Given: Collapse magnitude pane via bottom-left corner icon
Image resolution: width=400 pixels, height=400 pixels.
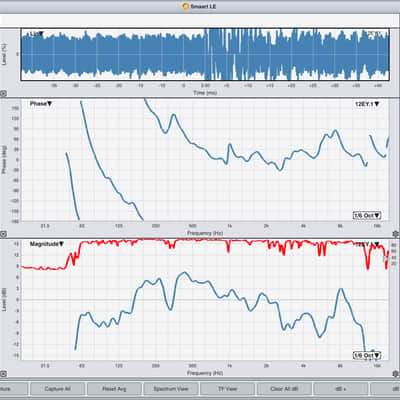Looking at the screenshot, I should pyautogui.click(x=3, y=374).
